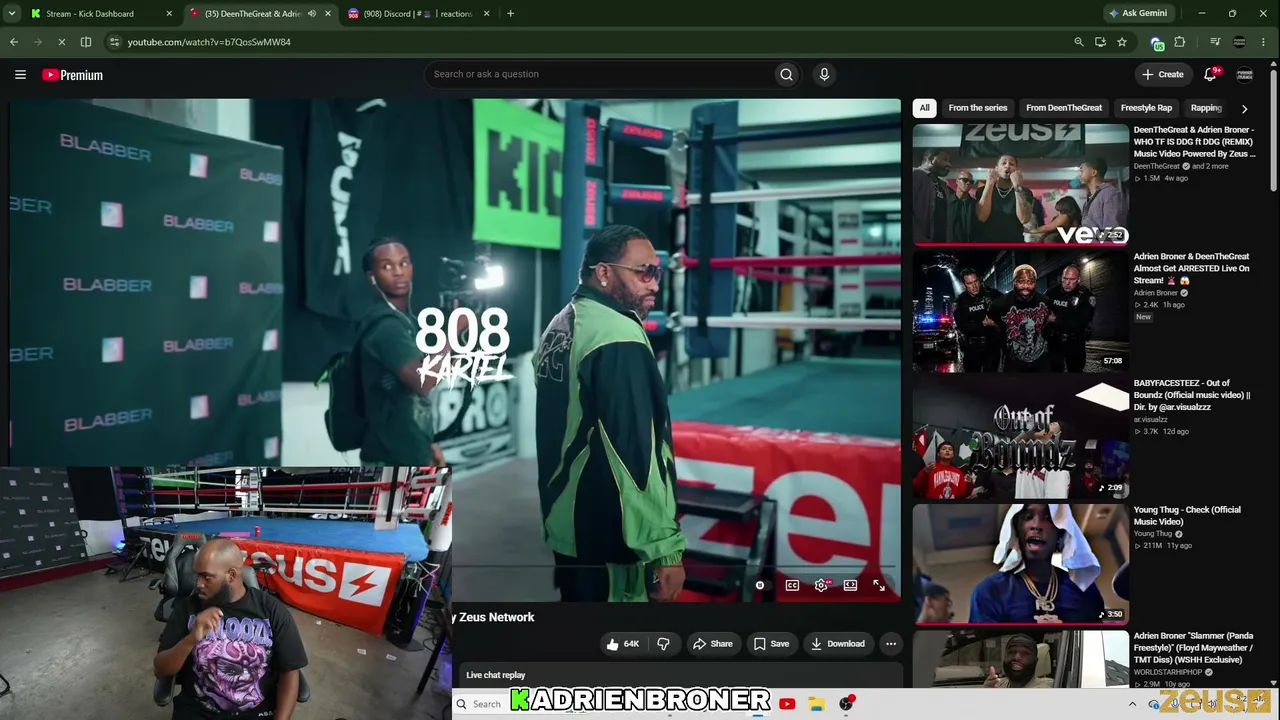This screenshot has height=720, width=1280.
Task: Click the Live chat replay heading
Action: tap(495, 675)
